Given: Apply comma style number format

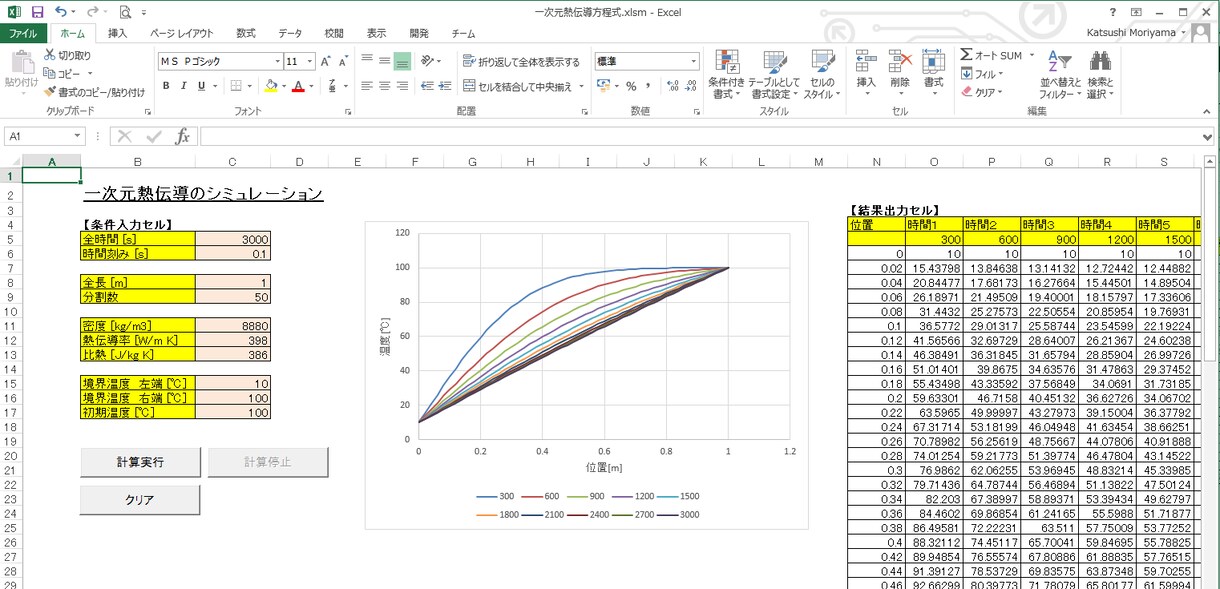Looking at the screenshot, I should (x=649, y=86).
